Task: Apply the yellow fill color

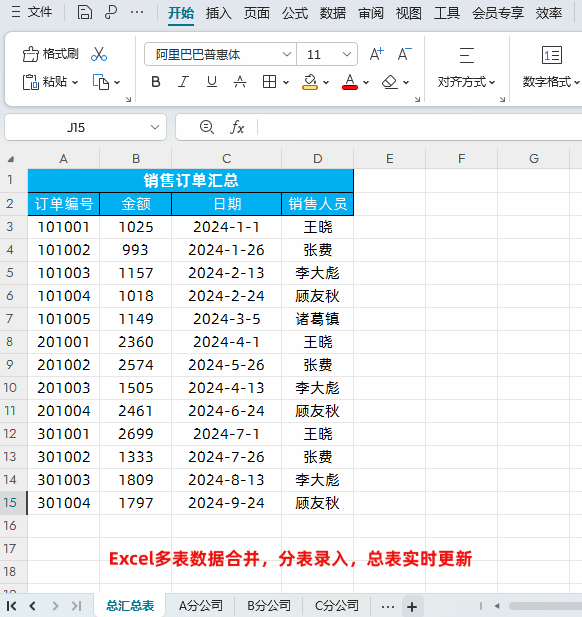Action: (310, 82)
